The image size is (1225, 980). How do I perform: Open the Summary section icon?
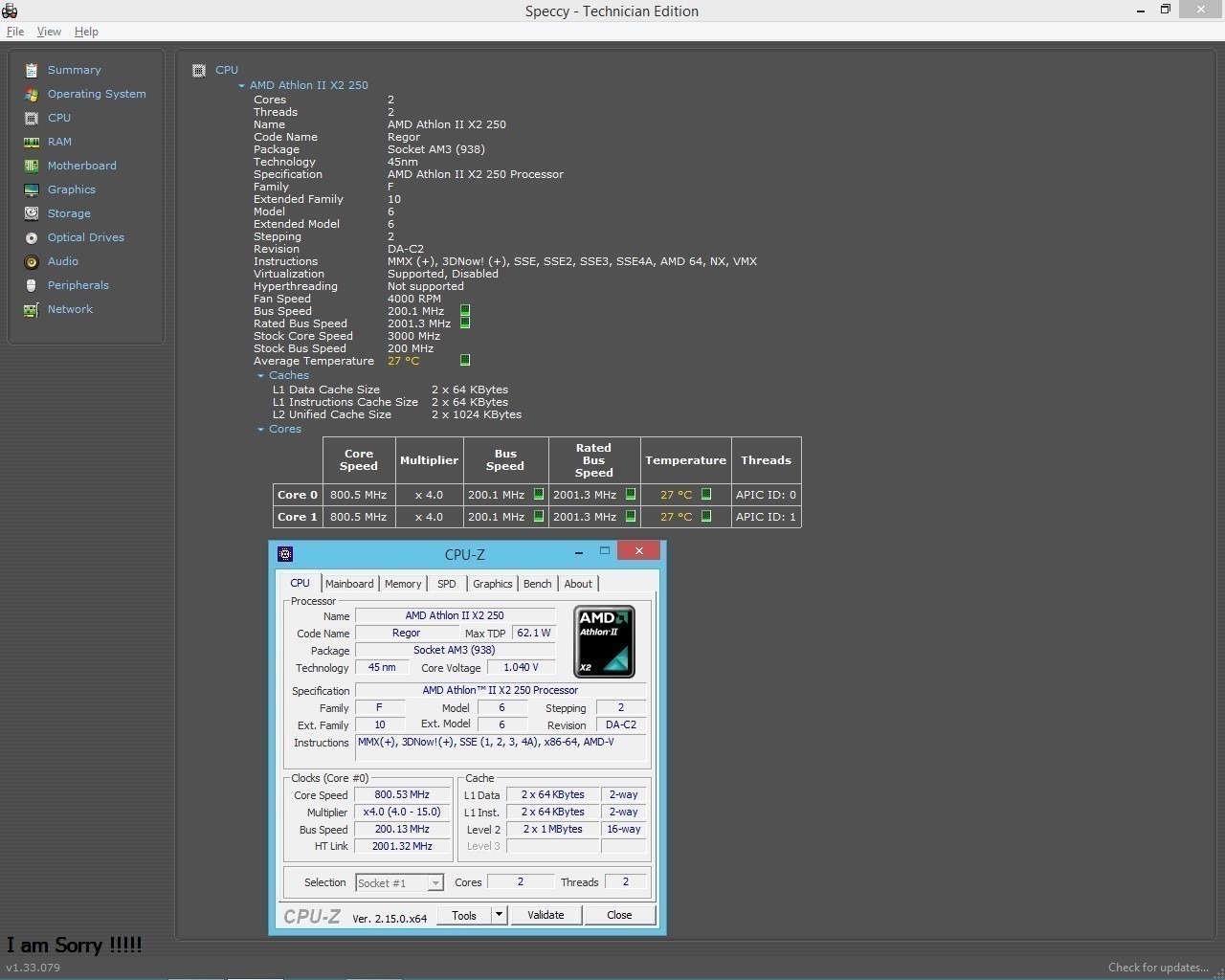[x=32, y=70]
